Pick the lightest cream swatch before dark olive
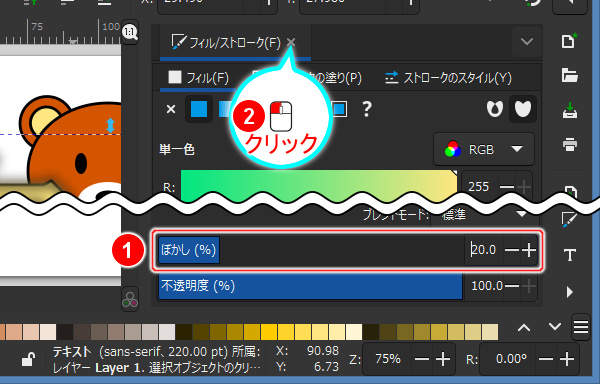This screenshot has height=384, width=600. [354, 332]
